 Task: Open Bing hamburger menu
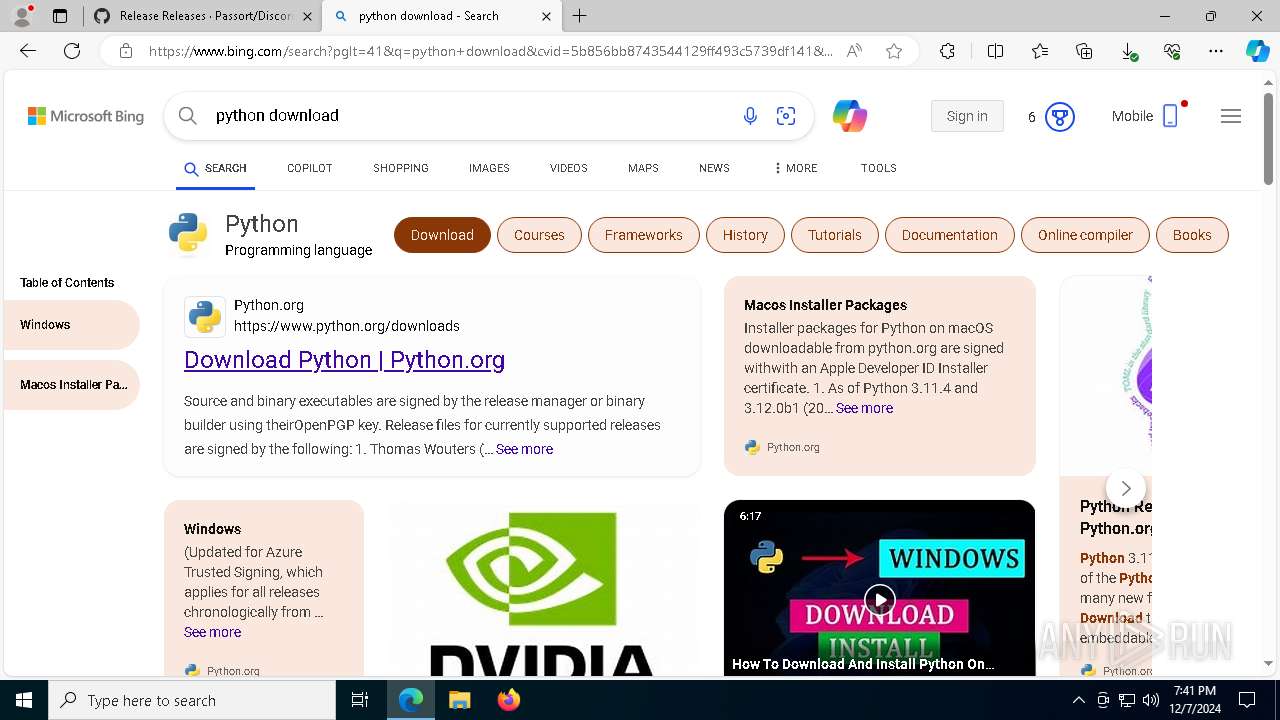(1231, 116)
